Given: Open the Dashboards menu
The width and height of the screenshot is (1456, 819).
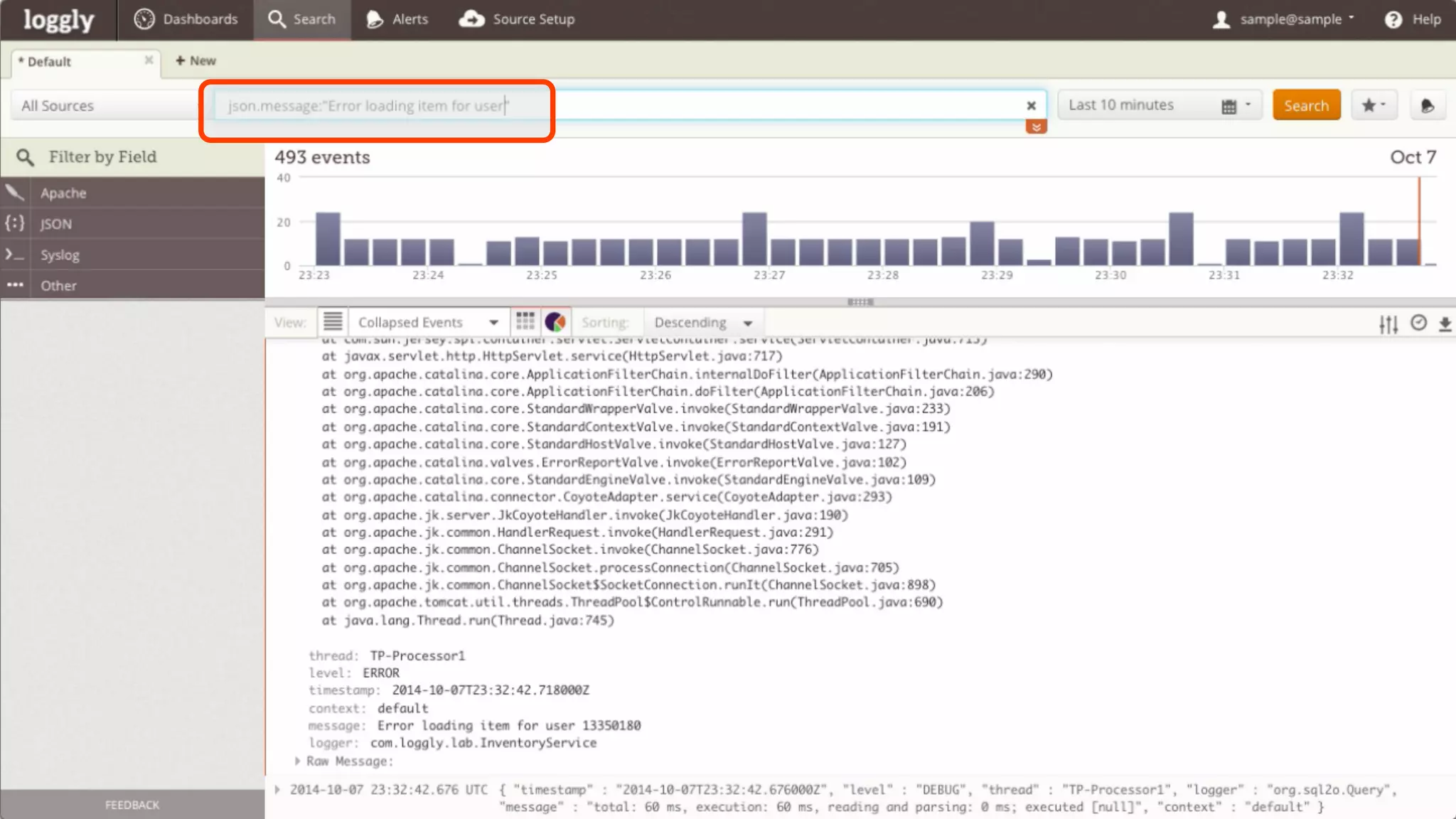Looking at the screenshot, I should tap(186, 19).
